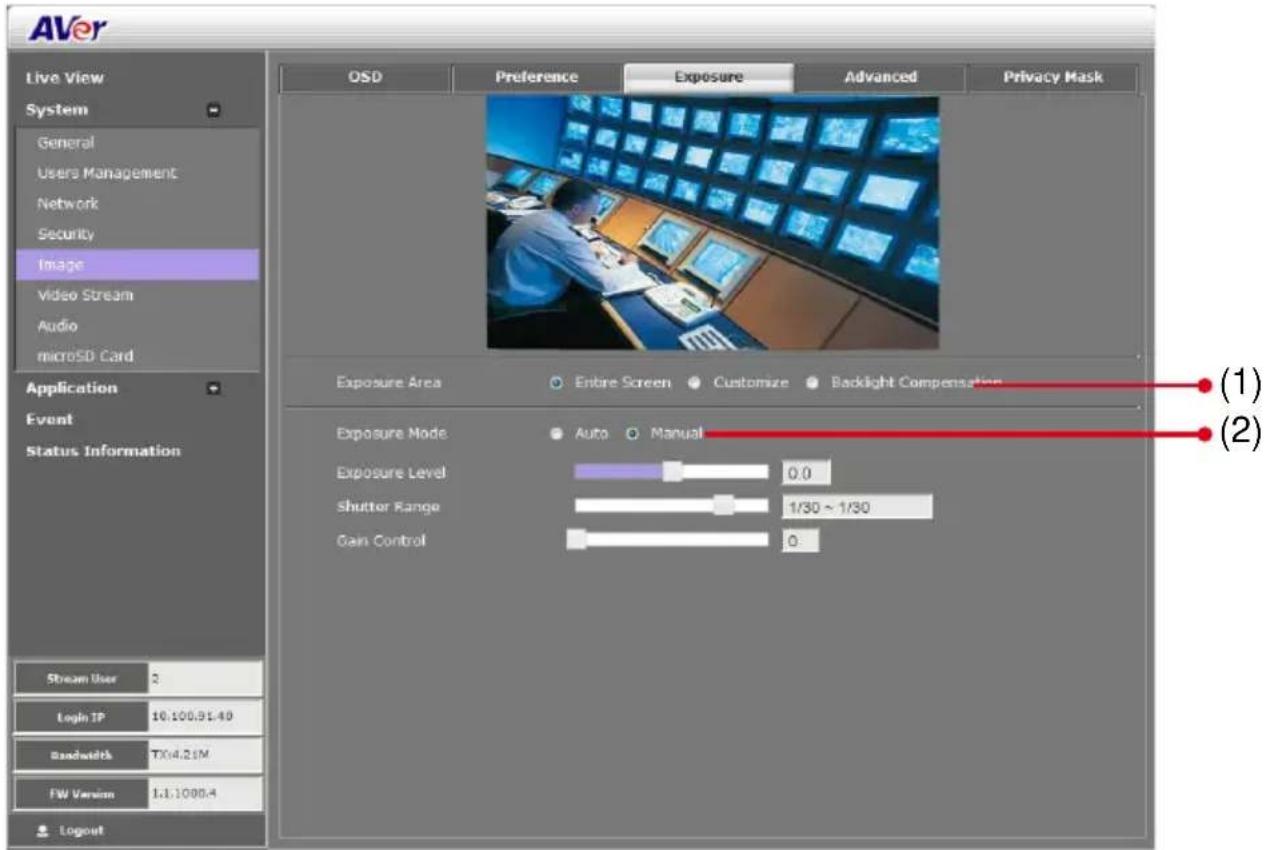Click the Login IP value 10.100.91.40
Image resolution: width=1270 pixels, height=850 pixels.
click(205, 717)
